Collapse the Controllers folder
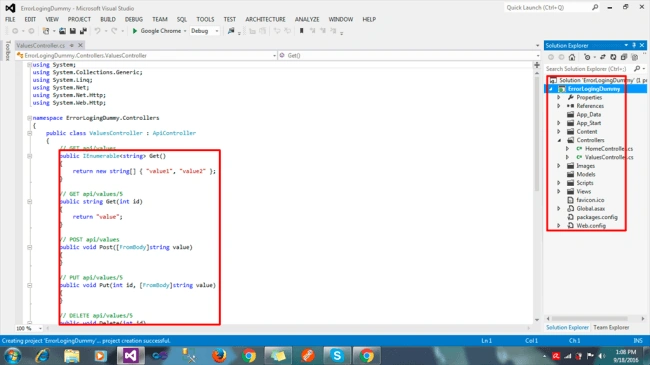Viewport: 650px width, 365px height. point(558,140)
